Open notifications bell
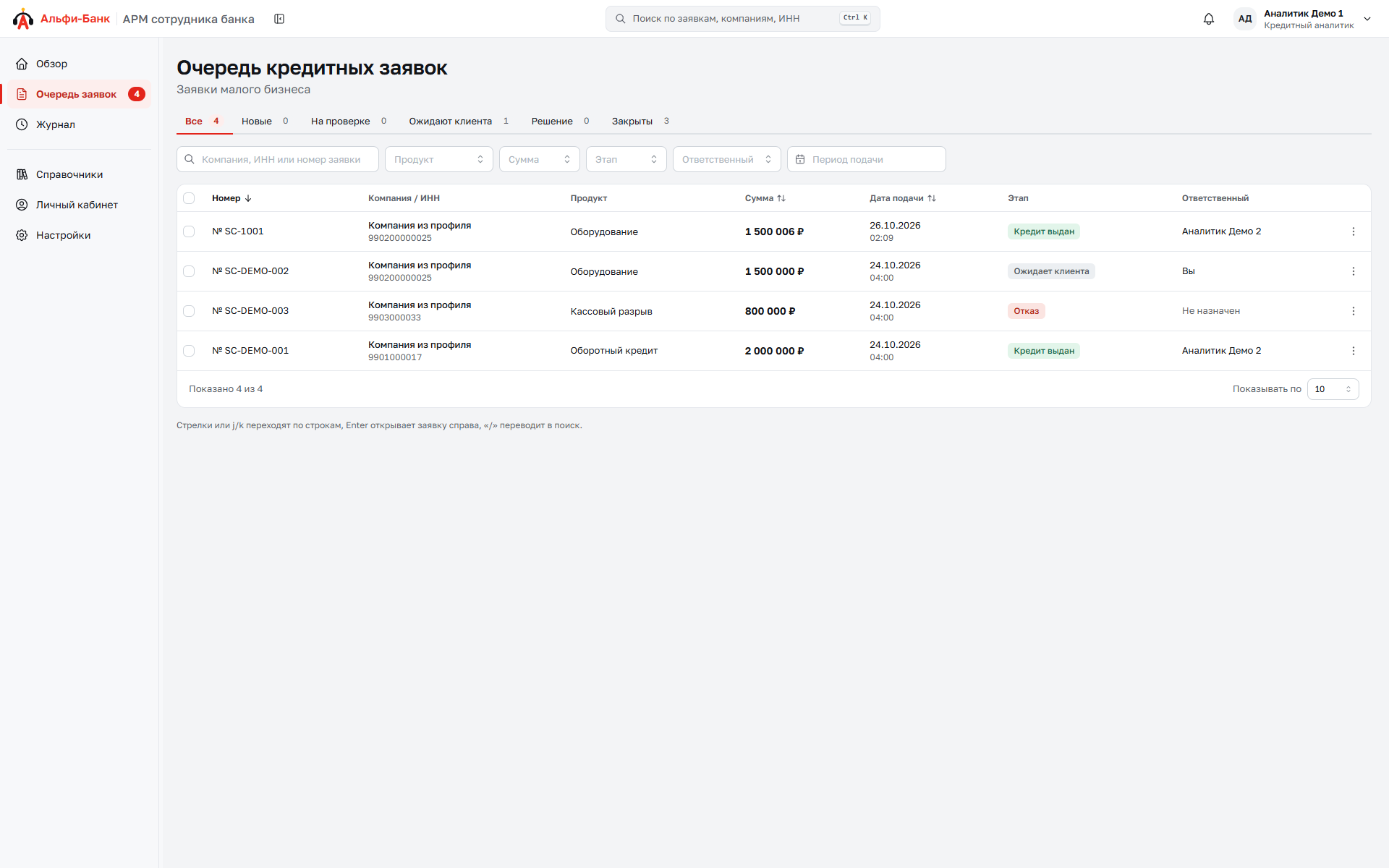Viewport: 1389px width, 868px height. 1209,19
